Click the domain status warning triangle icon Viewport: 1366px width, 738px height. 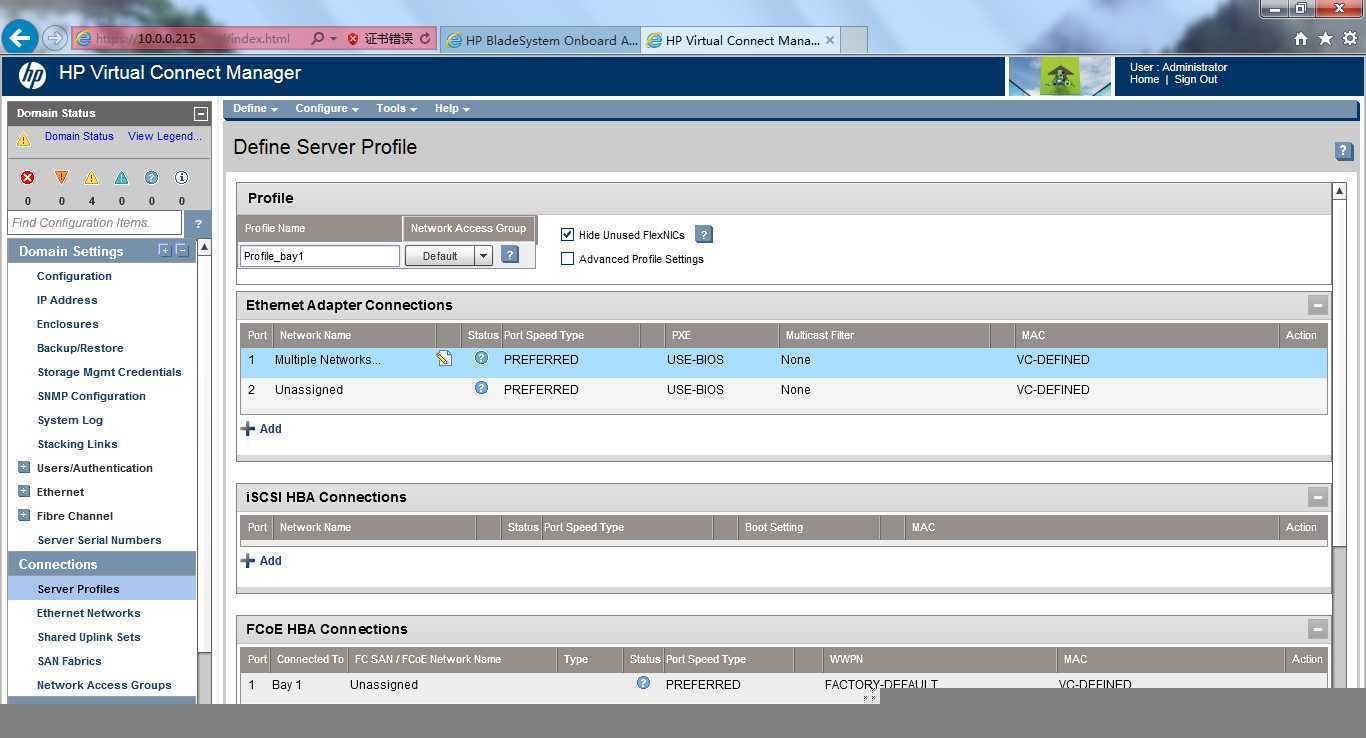[24, 141]
